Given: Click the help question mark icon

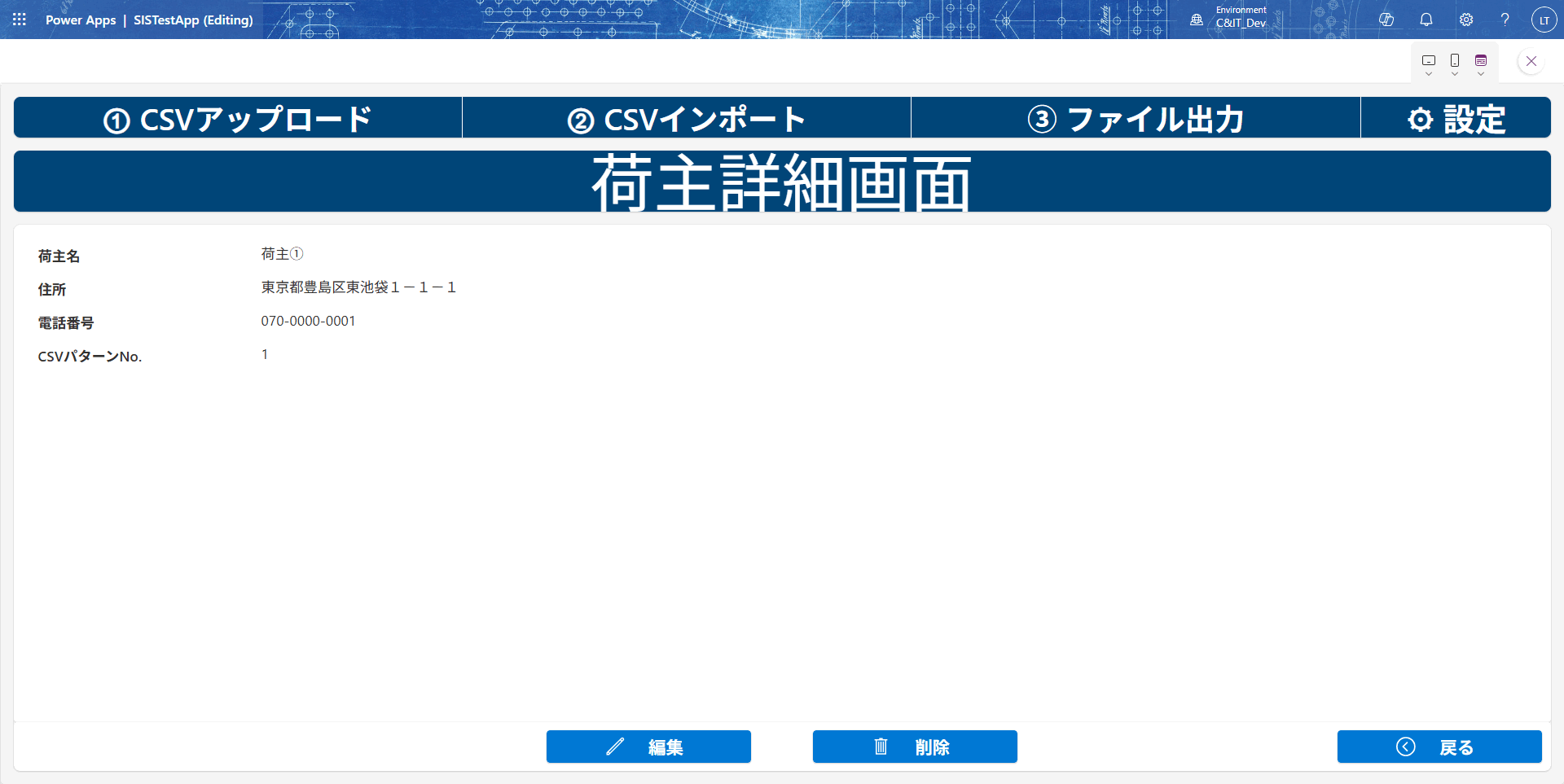Looking at the screenshot, I should (x=1505, y=20).
